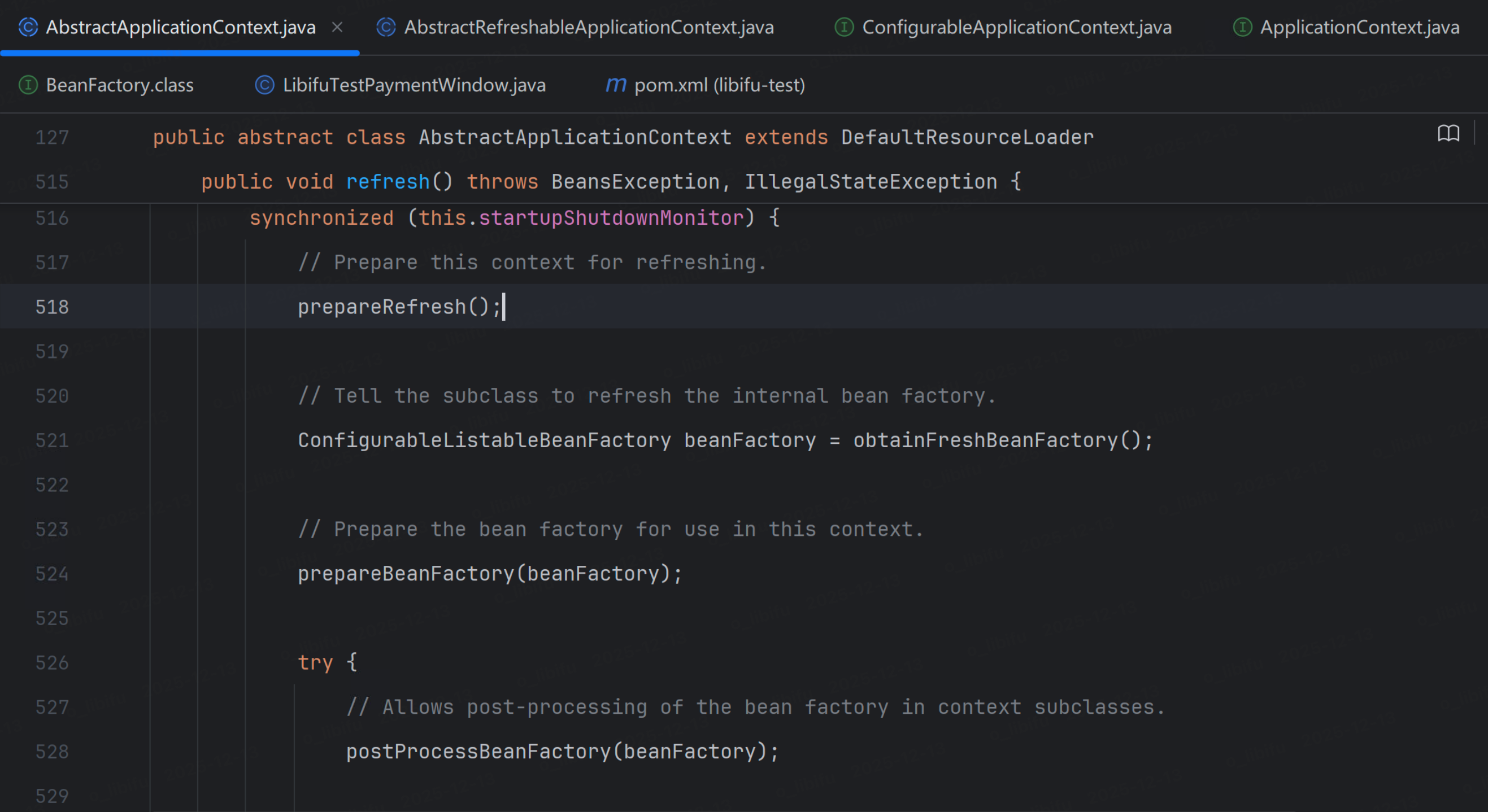Click the startupShutdownMonitor field reference

tap(611, 219)
